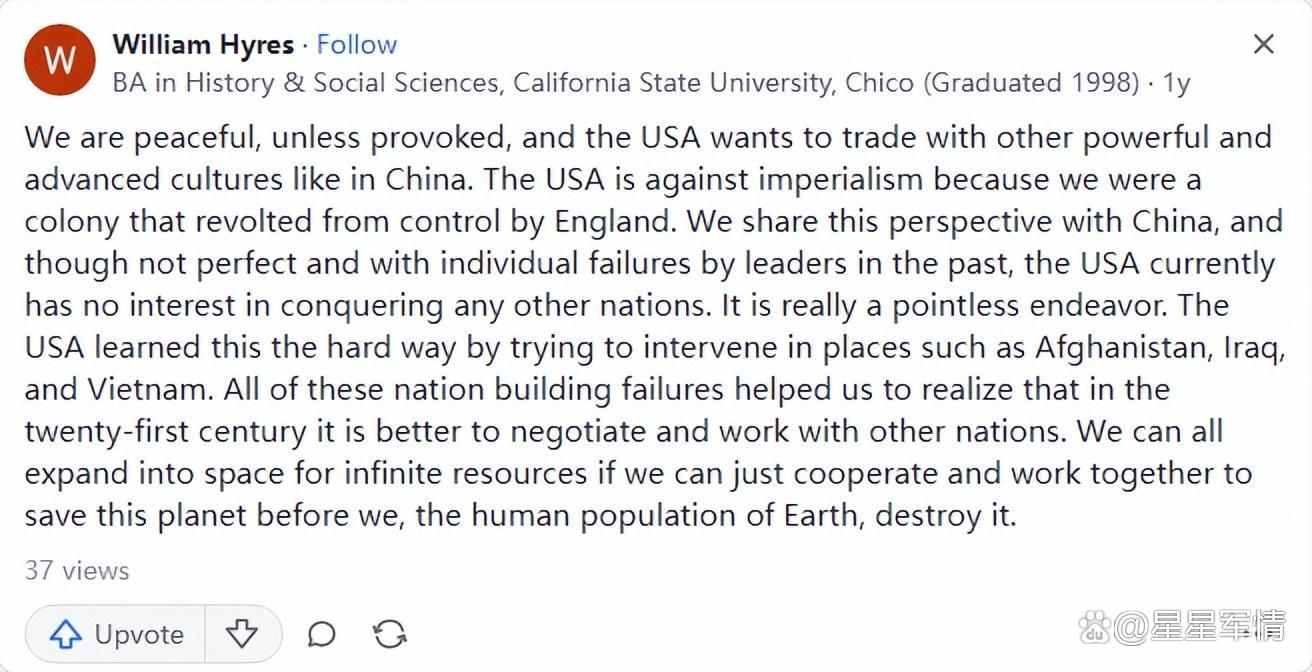Click the Graduated 1998 text
Image resolution: width=1312 pixels, height=672 pixels.
(1032, 82)
